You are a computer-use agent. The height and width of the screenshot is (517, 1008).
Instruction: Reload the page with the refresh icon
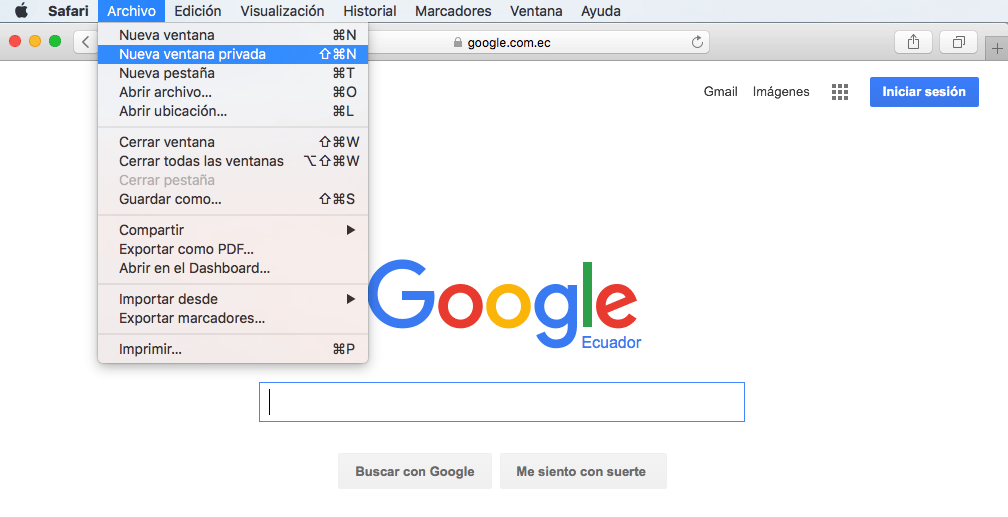[x=697, y=42]
